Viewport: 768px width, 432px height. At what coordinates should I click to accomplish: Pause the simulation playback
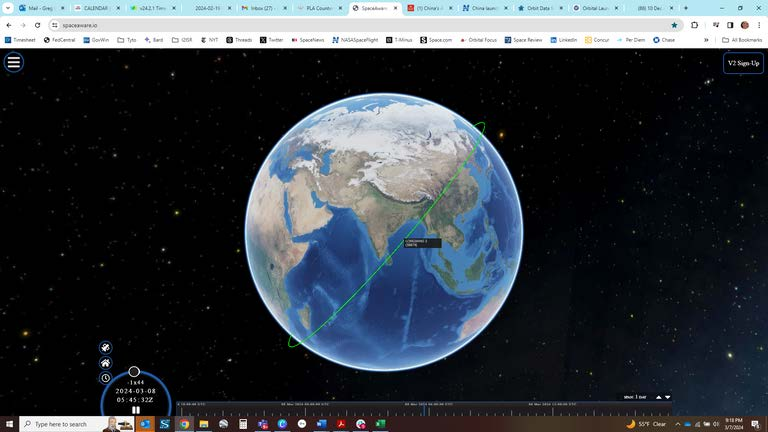[136, 410]
